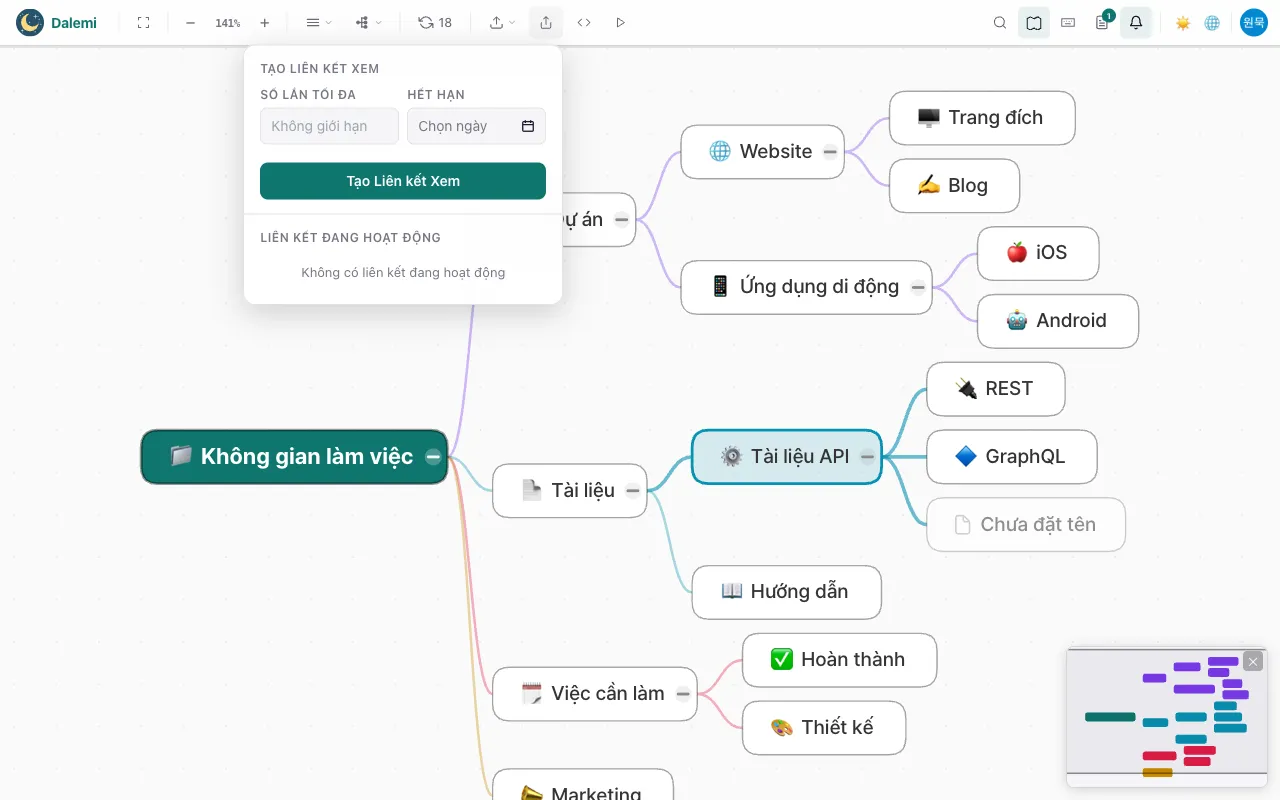Image resolution: width=1280 pixels, height=800 pixels.
Task: Close the minimap with its X
Action: (x=1253, y=662)
